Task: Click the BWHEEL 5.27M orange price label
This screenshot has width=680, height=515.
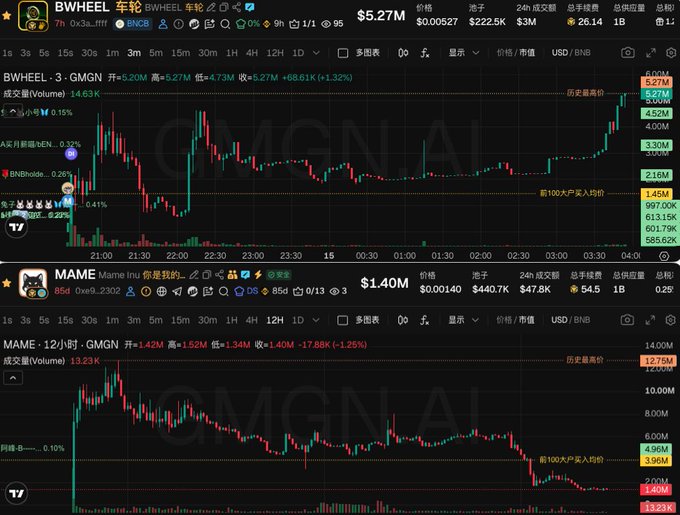Action: (656, 82)
